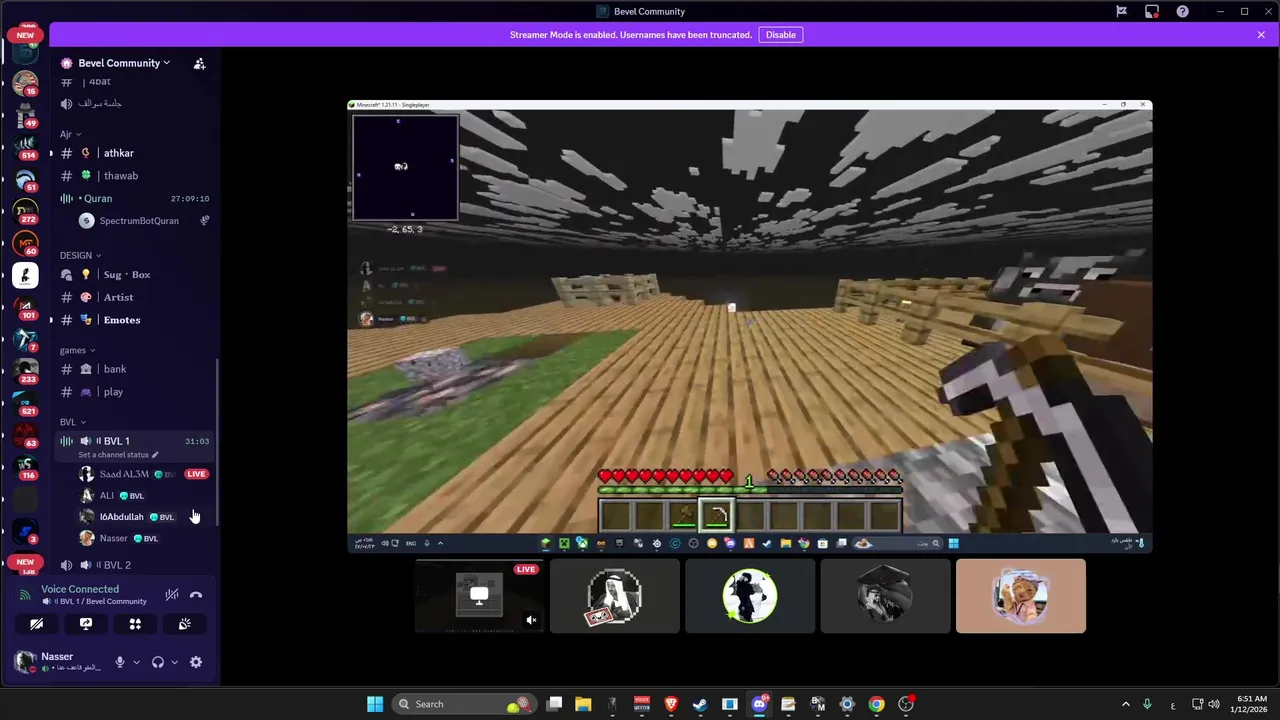
Task: Select live stream thumbnail tile
Action: (480, 596)
